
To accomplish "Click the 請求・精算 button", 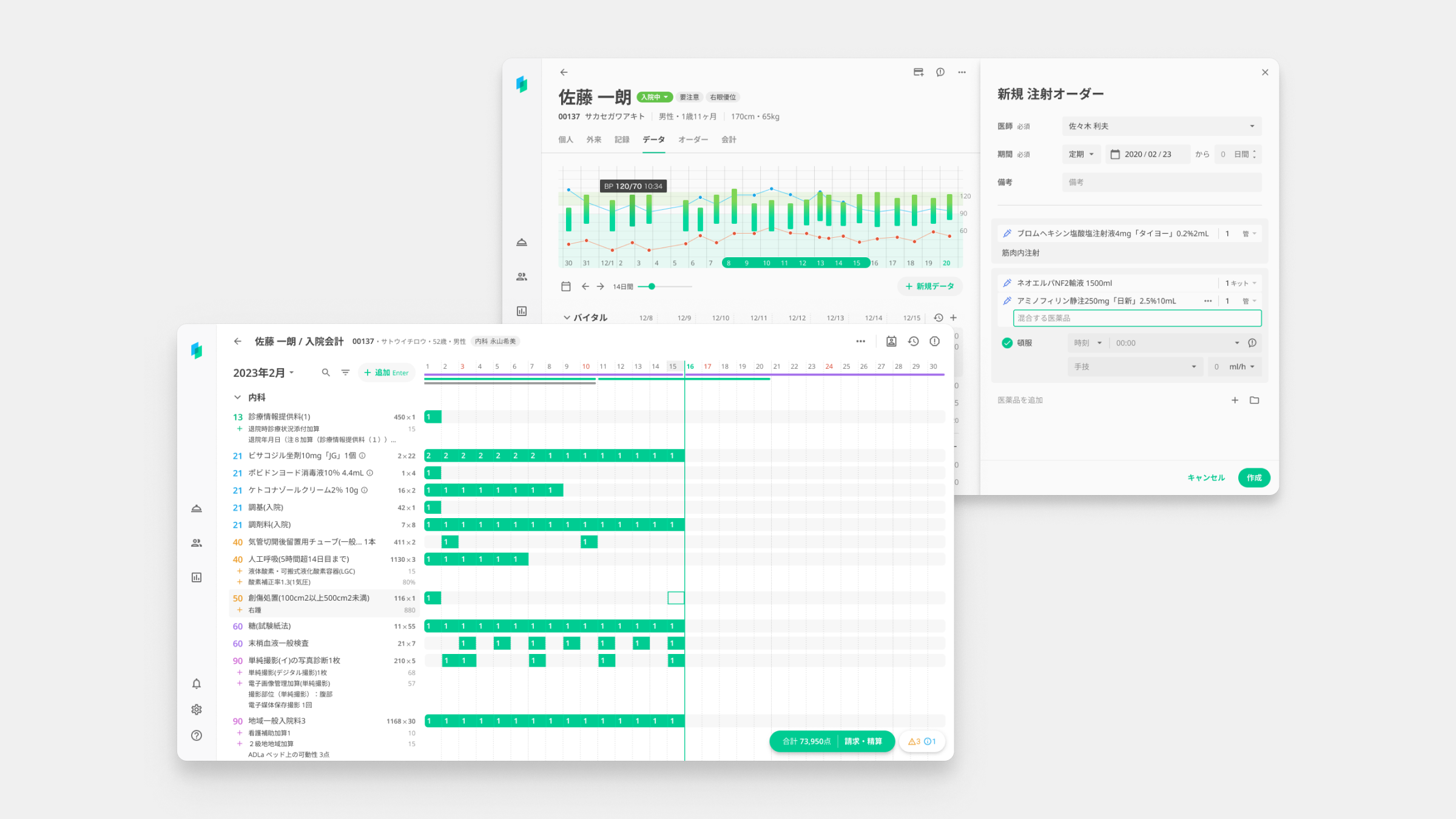I will (x=863, y=741).
